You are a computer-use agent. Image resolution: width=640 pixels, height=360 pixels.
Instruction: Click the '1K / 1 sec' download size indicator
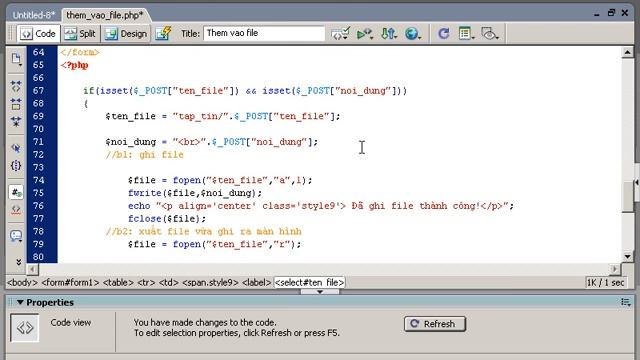(606, 282)
